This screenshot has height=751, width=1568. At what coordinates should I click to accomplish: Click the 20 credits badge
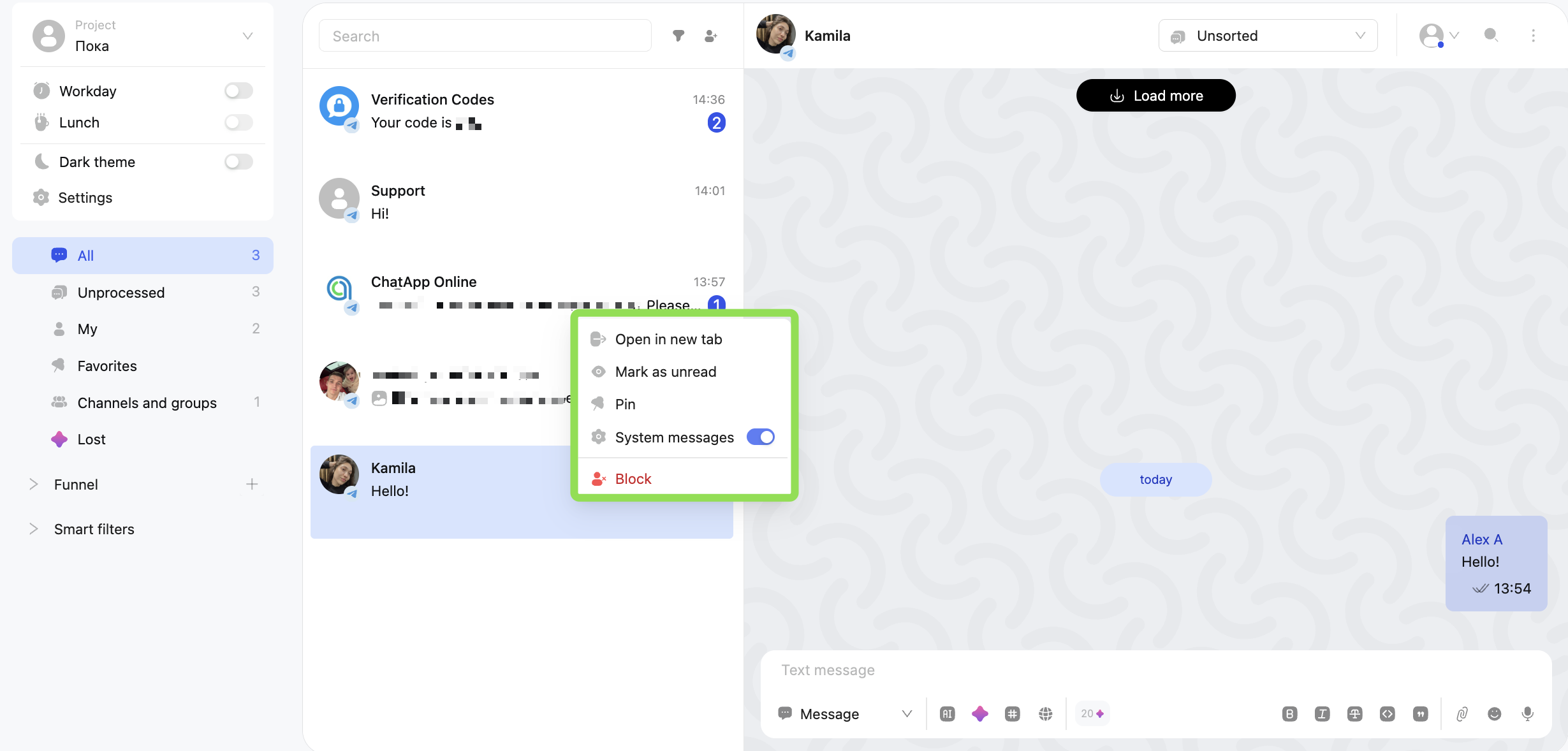(x=1092, y=713)
